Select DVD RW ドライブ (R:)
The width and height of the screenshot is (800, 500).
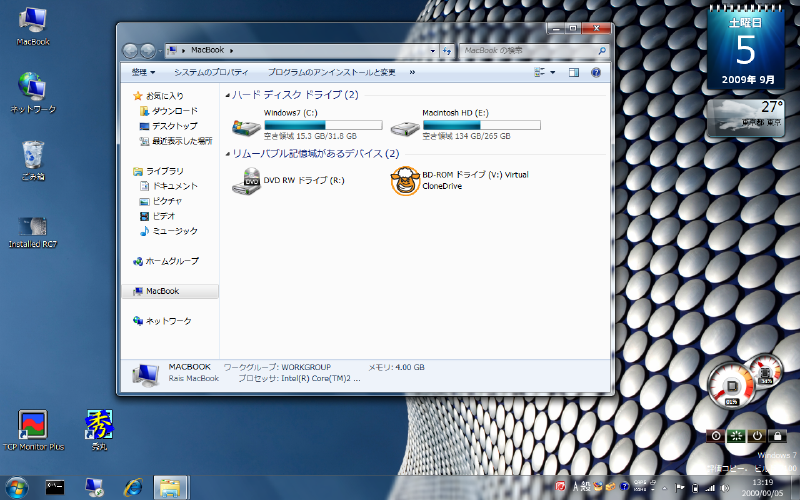pos(289,181)
